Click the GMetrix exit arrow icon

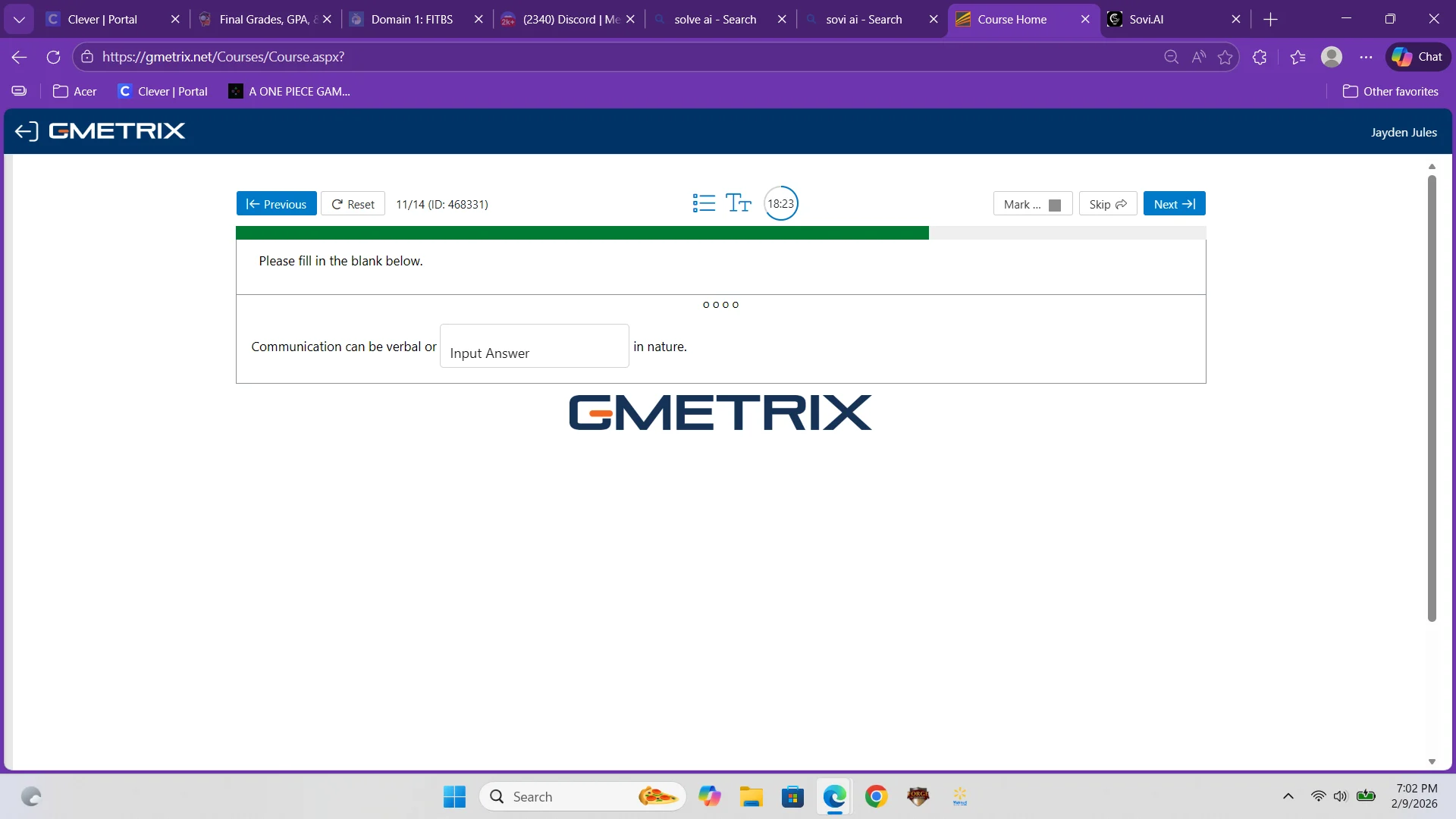point(26,131)
